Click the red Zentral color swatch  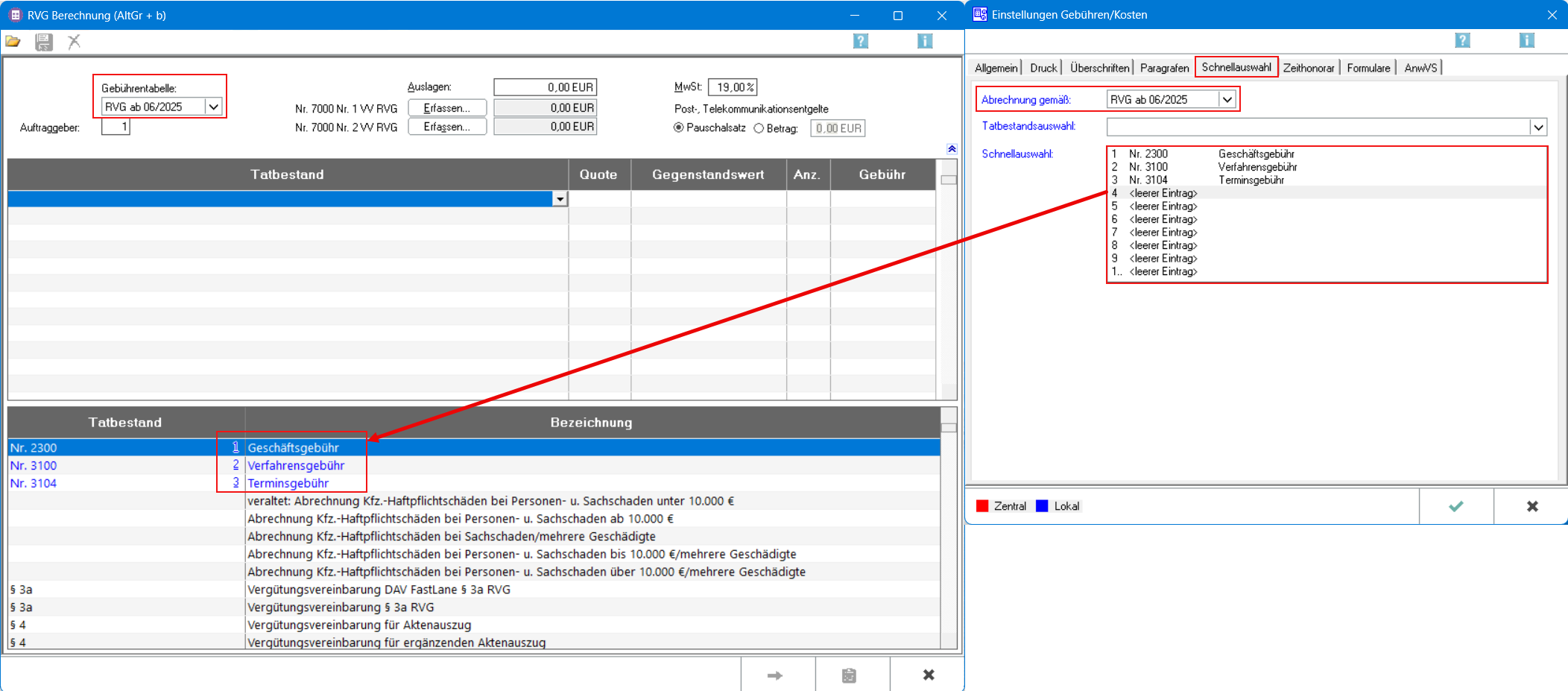(x=982, y=506)
